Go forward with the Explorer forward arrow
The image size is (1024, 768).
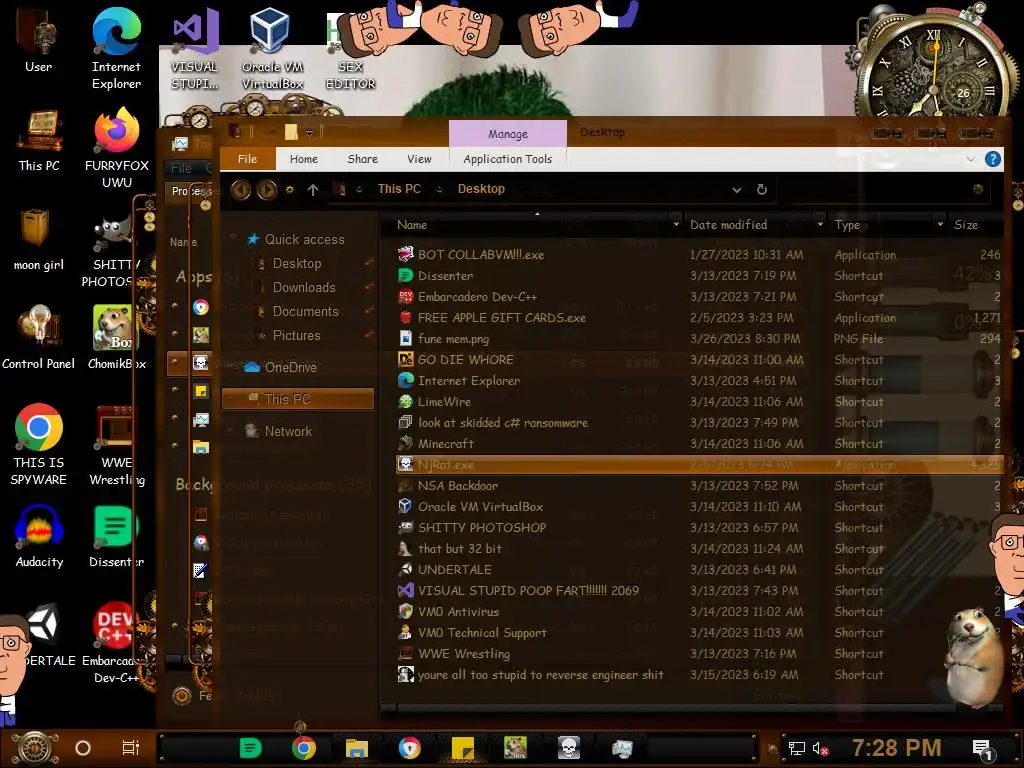click(x=266, y=190)
